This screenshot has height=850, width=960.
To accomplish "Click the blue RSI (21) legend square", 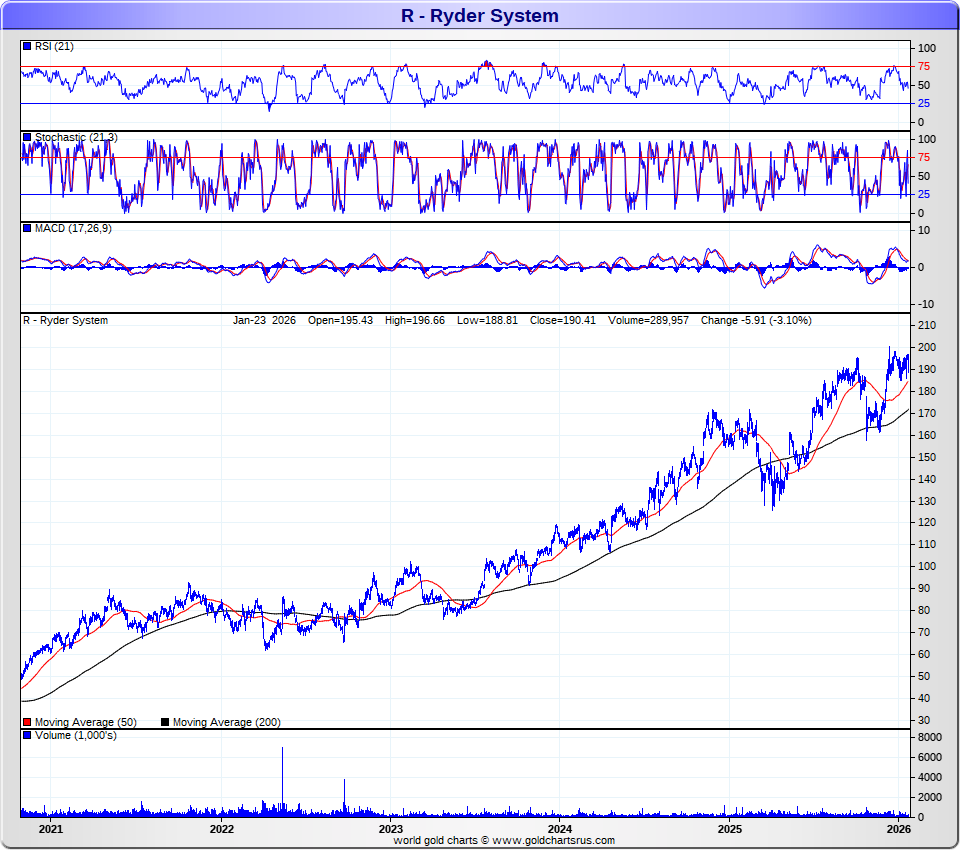I will tap(27, 46).
